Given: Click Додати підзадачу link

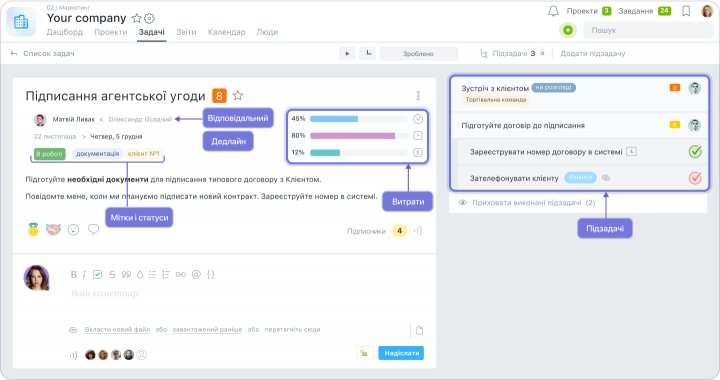Looking at the screenshot, I should point(593,54).
